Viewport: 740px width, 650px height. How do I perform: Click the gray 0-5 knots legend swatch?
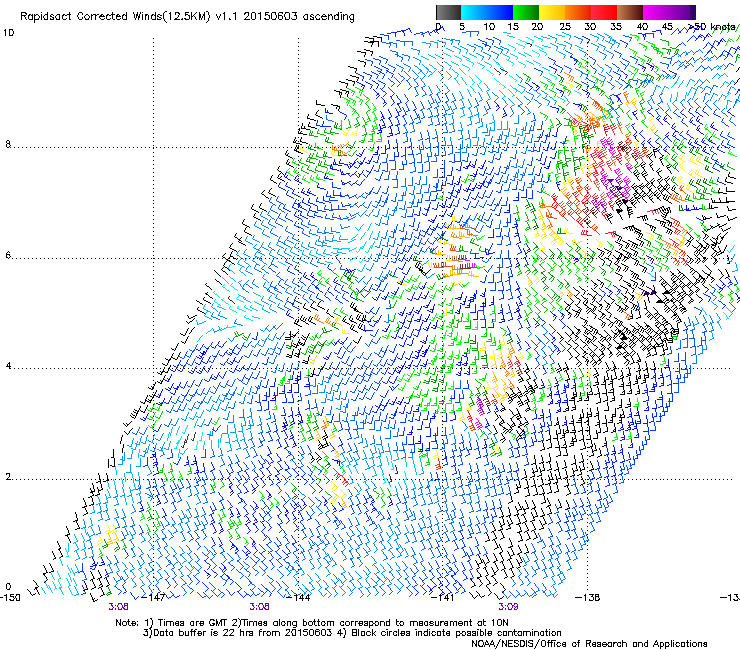coord(448,12)
